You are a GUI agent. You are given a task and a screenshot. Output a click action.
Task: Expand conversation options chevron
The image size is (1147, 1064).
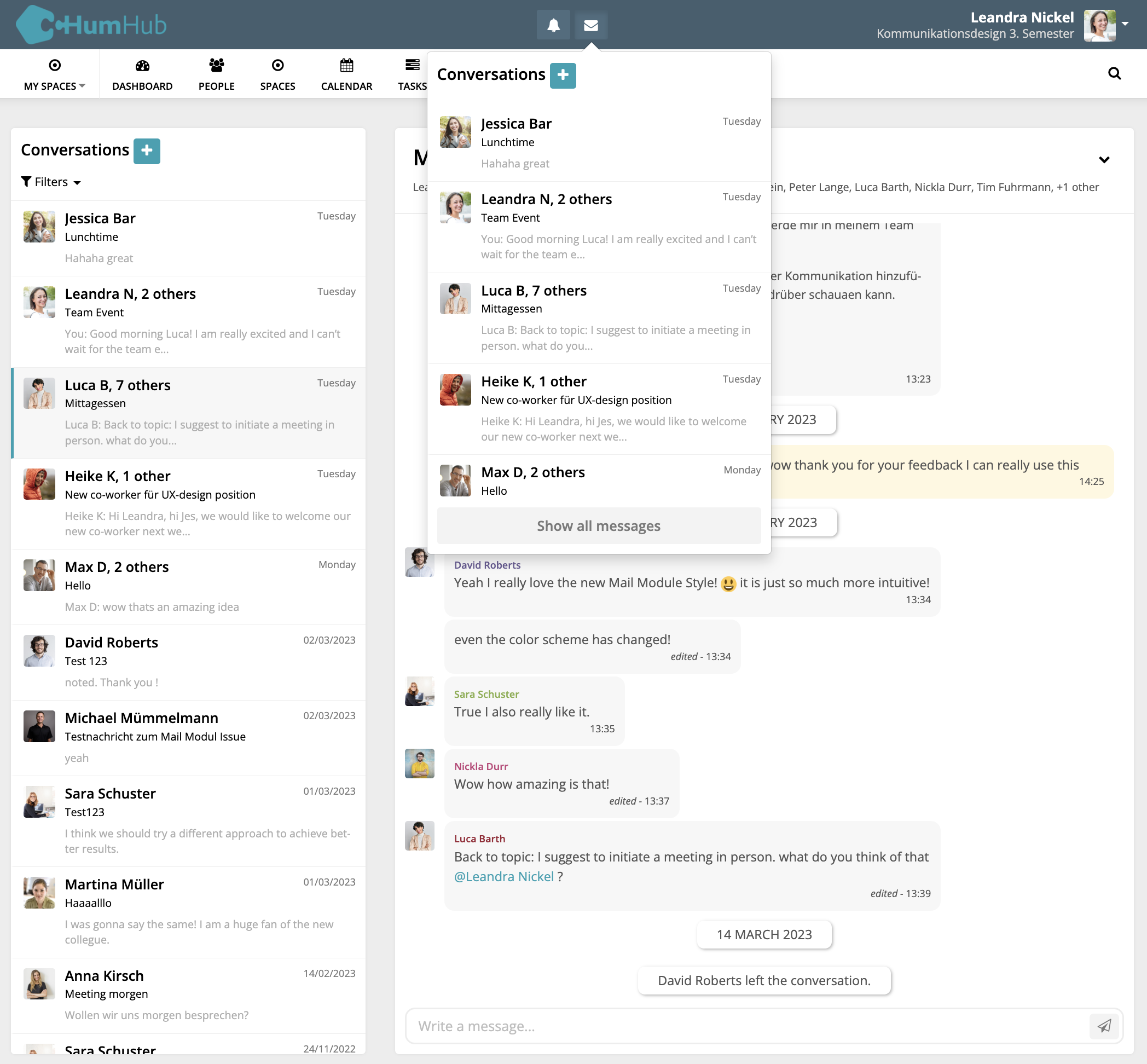coord(1104,160)
